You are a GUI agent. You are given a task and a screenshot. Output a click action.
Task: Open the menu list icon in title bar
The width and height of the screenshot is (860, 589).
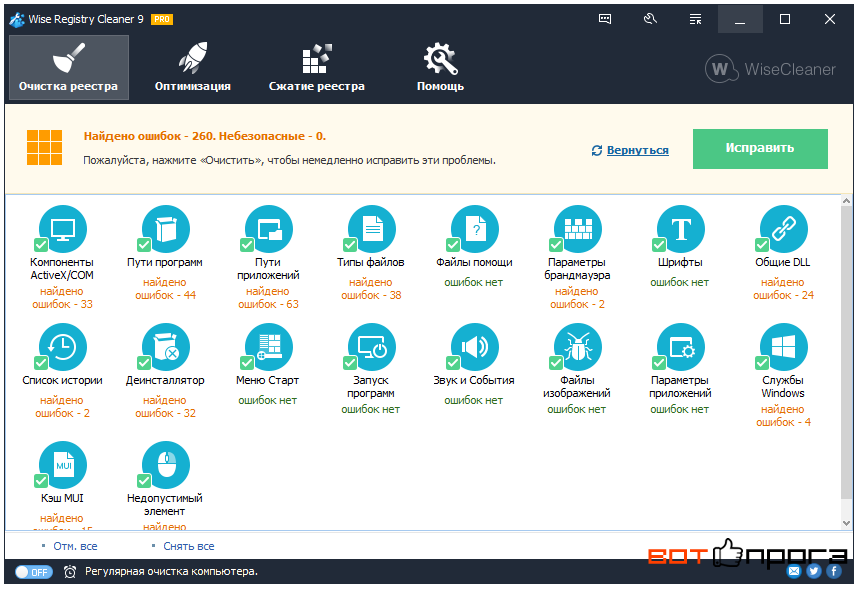pyautogui.click(x=695, y=19)
